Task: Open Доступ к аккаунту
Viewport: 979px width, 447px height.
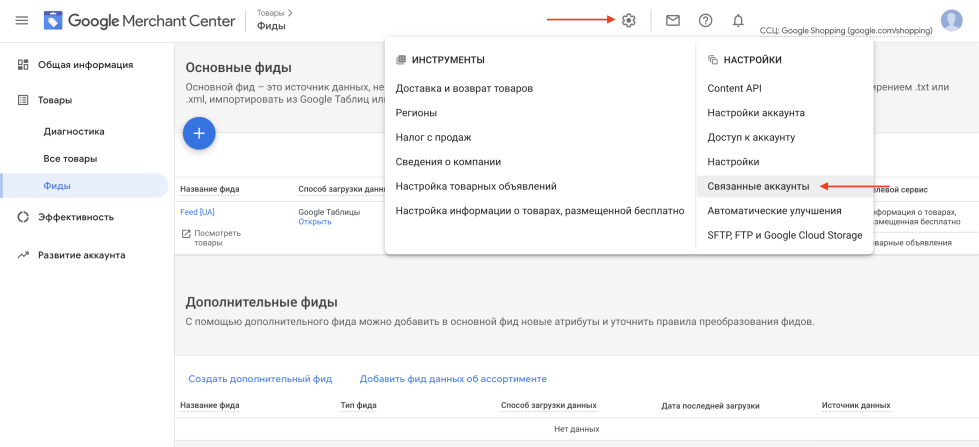Action: click(x=751, y=137)
